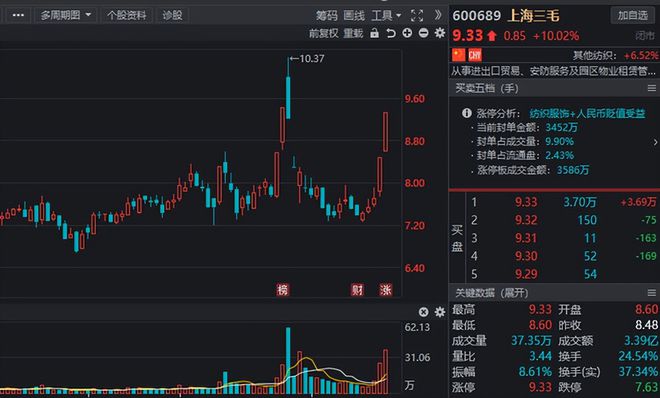Click the tallest cyan volume bar
The image size is (660, 398).
point(288,361)
